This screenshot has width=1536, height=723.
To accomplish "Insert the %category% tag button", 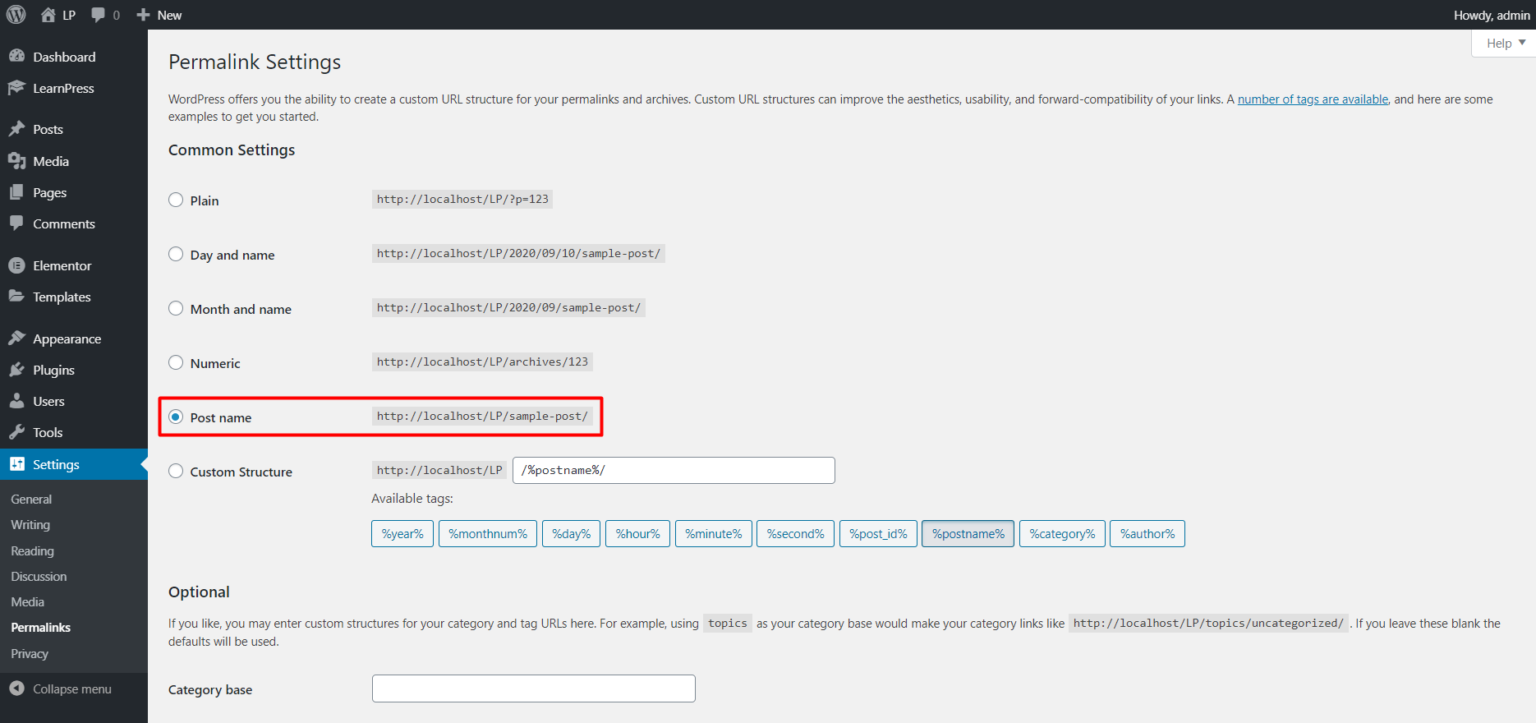I will [1062, 534].
